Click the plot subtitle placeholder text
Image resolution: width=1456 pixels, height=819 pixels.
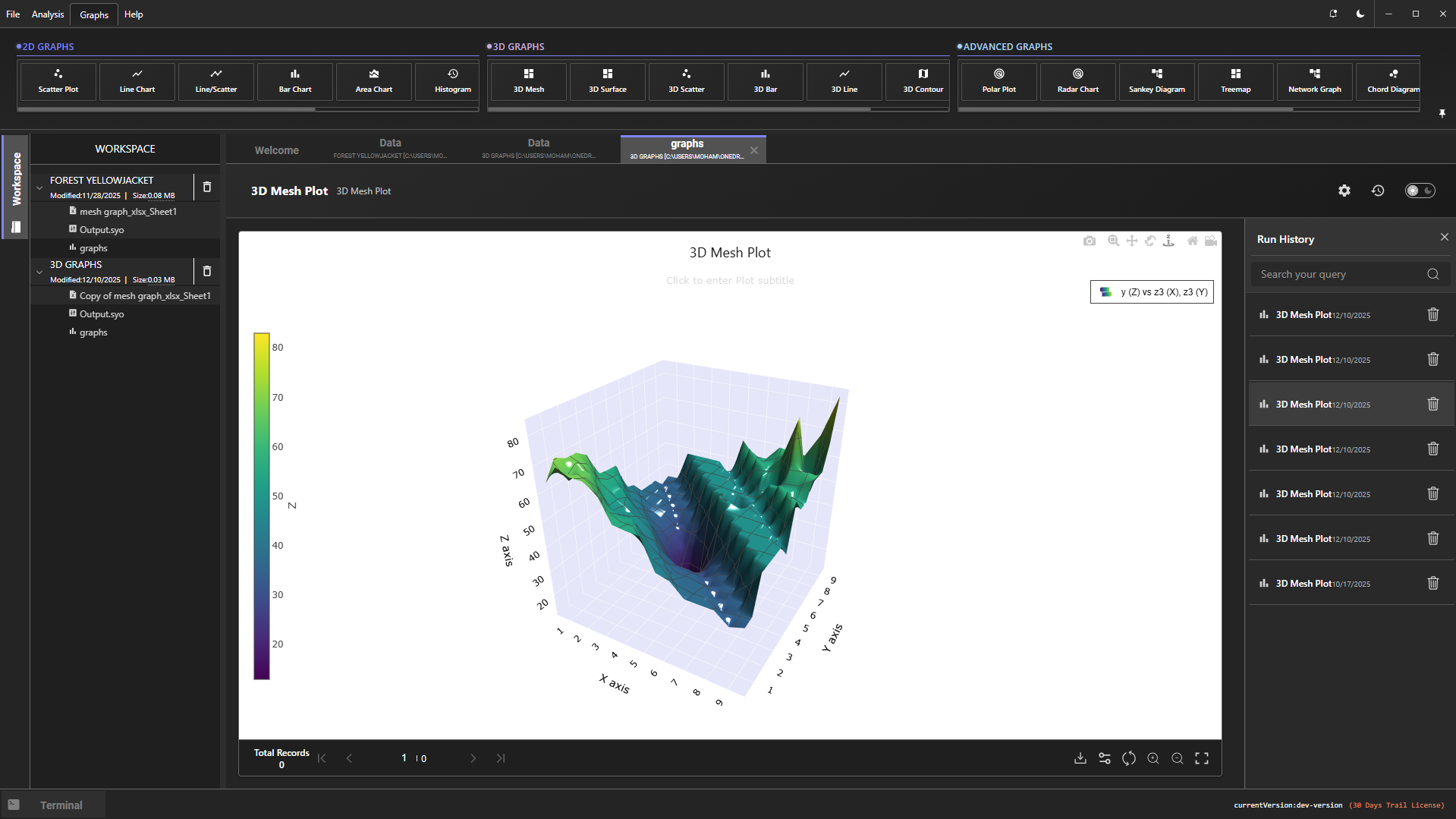click(x=730, y=281)
